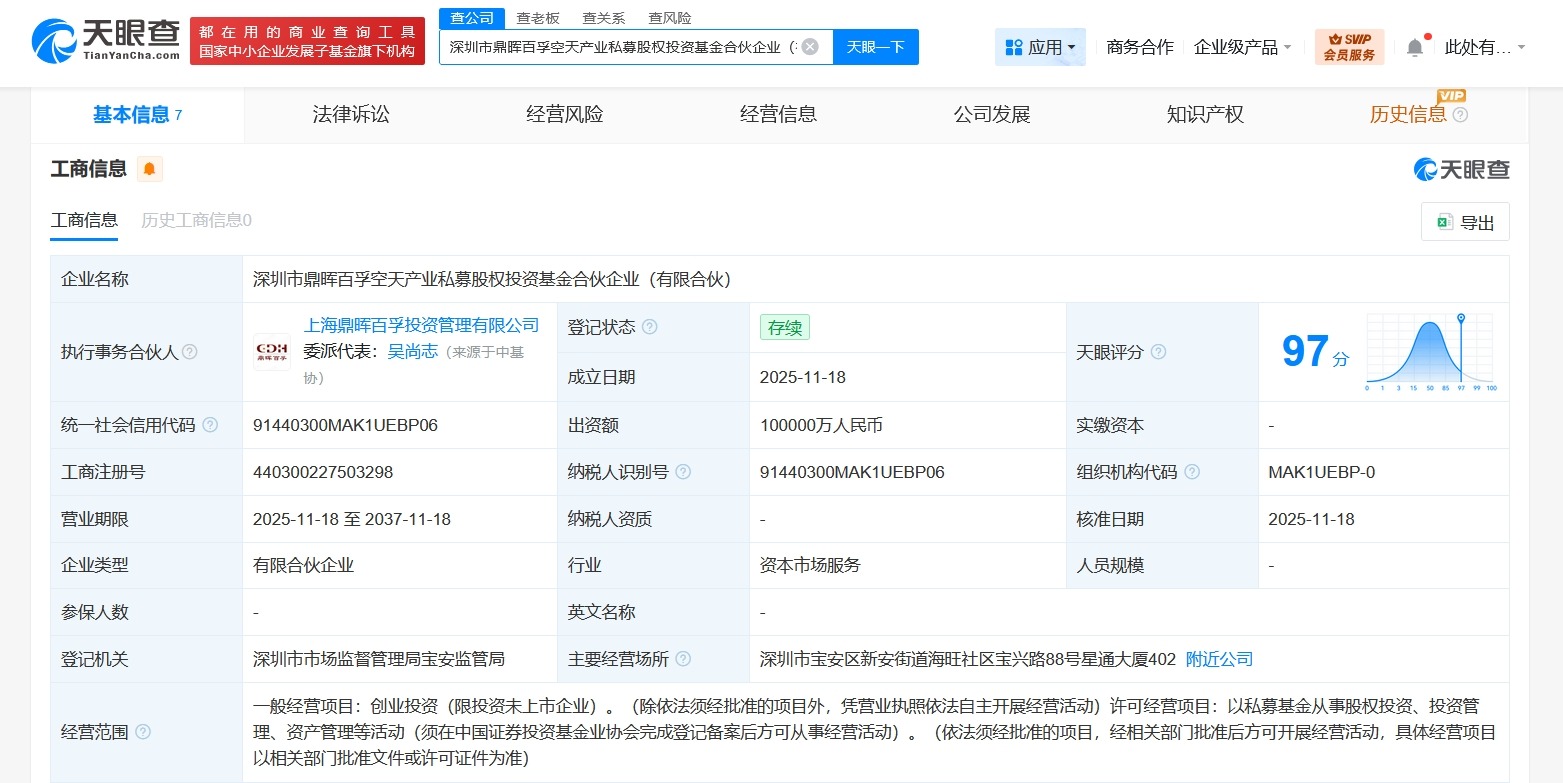
Task: Open the notification bell
Action: [1414, 45]
